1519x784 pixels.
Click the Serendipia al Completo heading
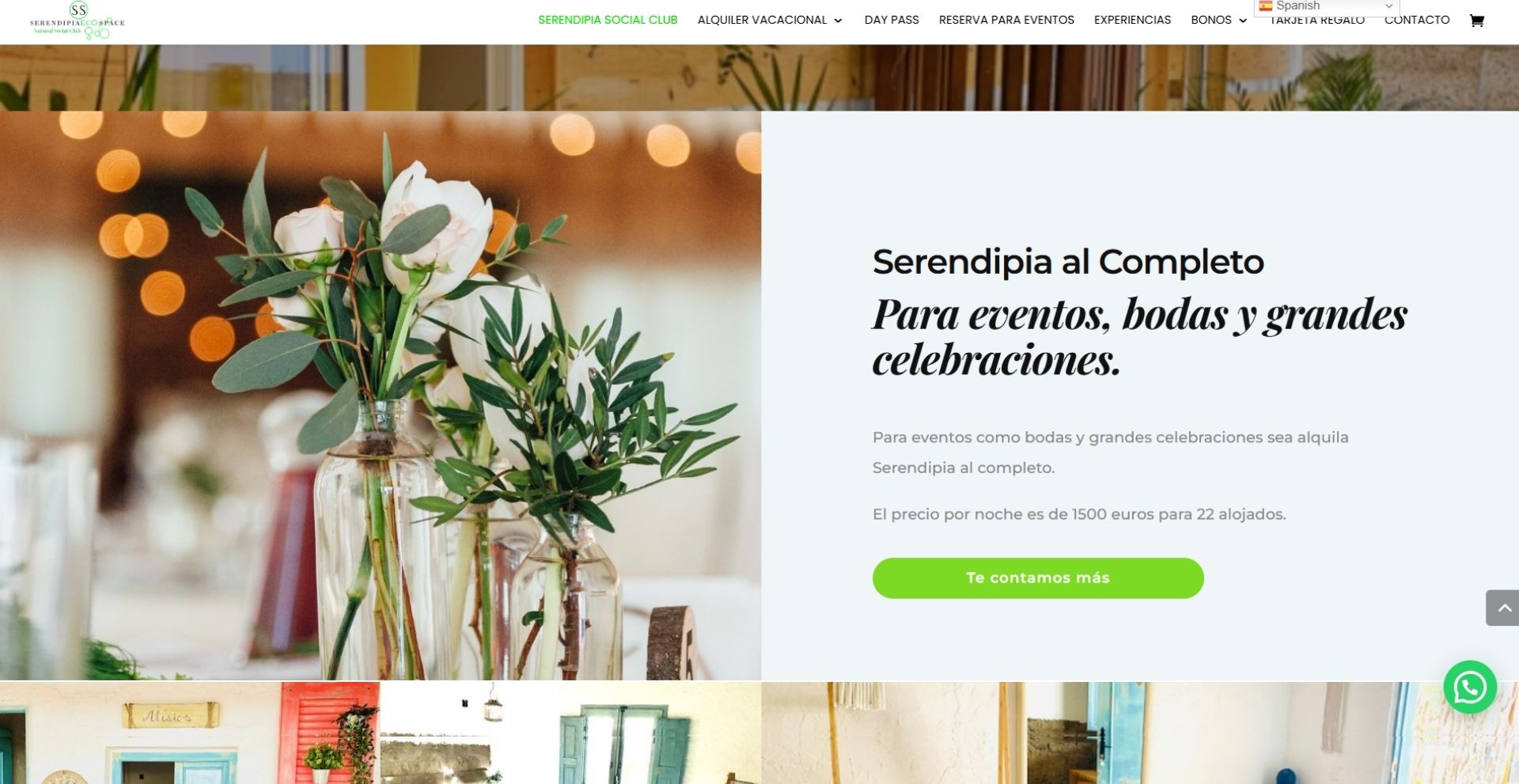pyautogui.click(x=1068, y=262)
